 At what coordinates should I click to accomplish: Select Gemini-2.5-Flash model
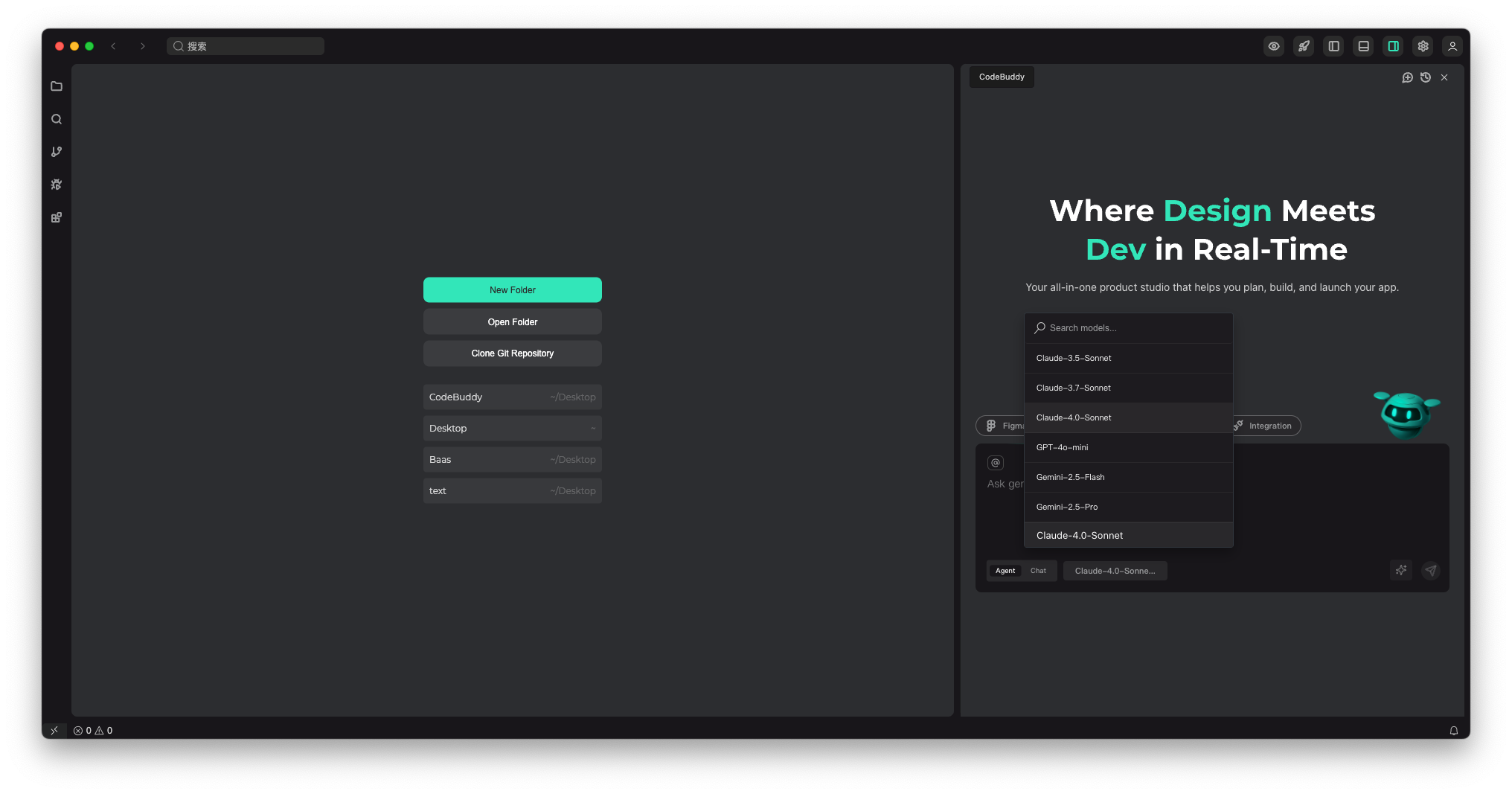(x=1129, y=477)
